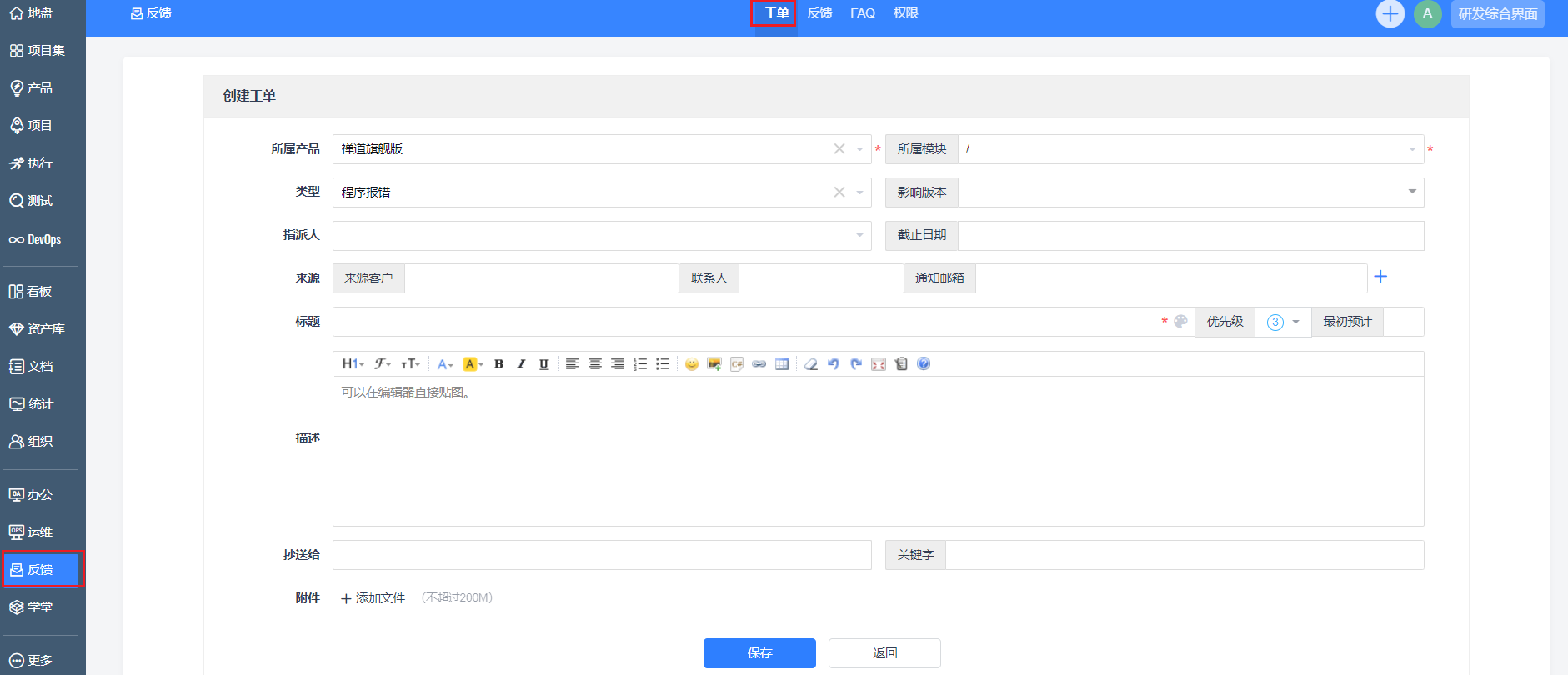This screenshot has width=1568, height=675.
Task: Click the 抄送给 input field
Action: [x=602, y=555]
